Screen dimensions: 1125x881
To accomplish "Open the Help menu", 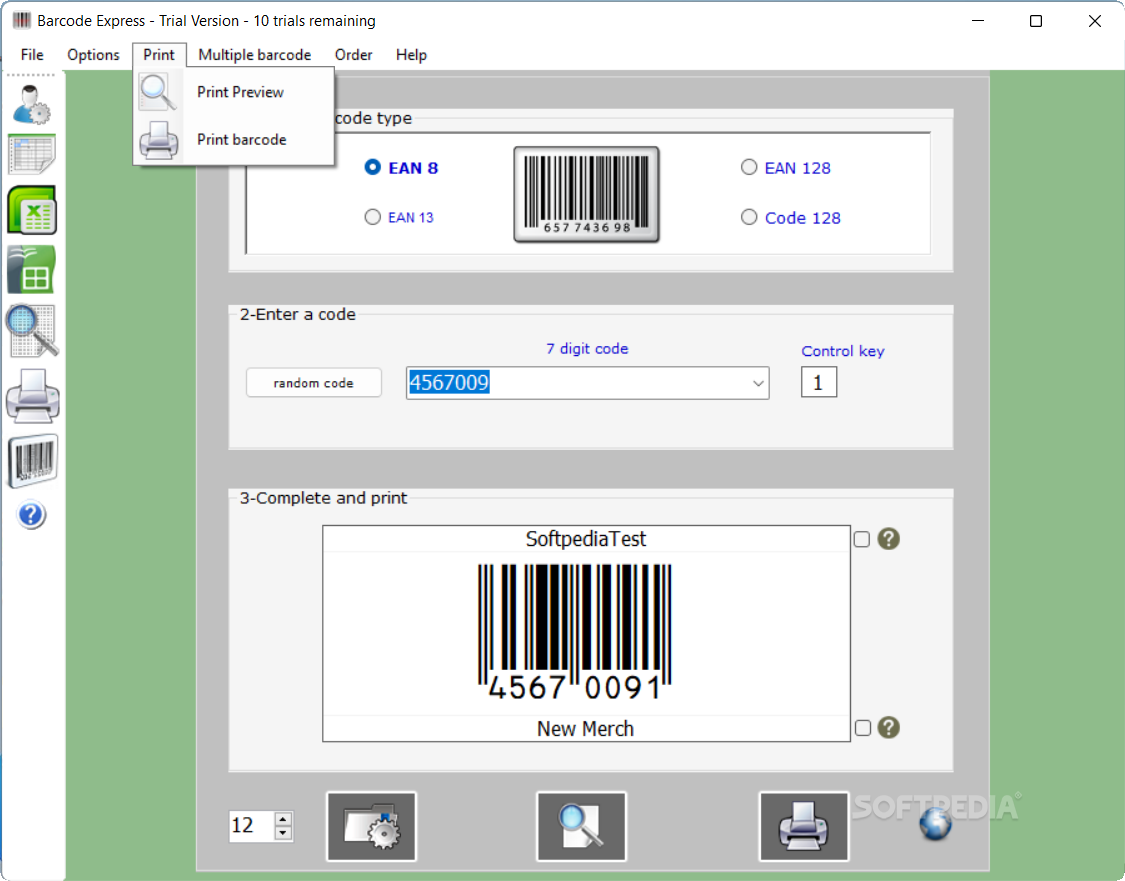I will (x=411, y=55).
